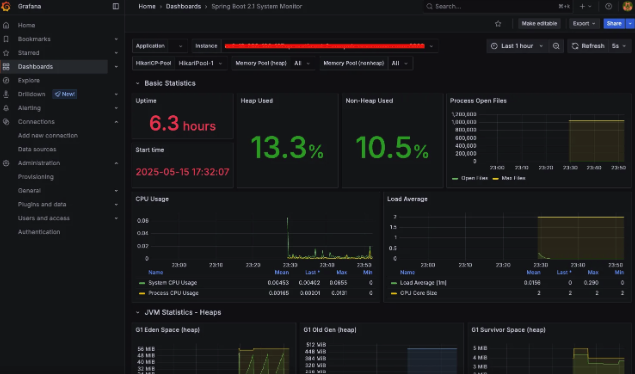Image resolution: width=635 pixels, height=374 pixels.
Task: Toggle Load Average (1m) legend series
Action: click(423, 283)
